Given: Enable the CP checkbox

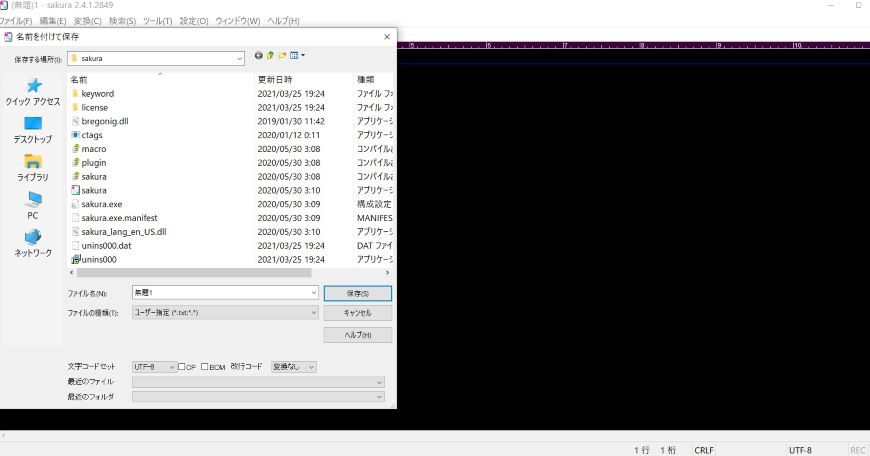Looking at the screenshot, I should (x=181, y=367).
